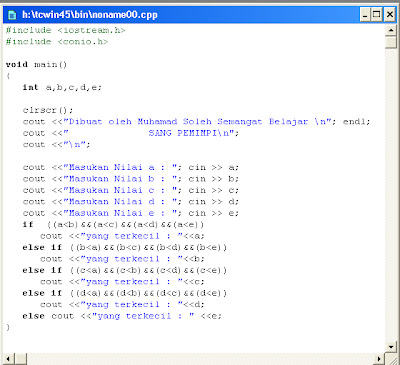400x365 pixels.
Task: Click the 'void main()' line
Action: pos(36,64)
